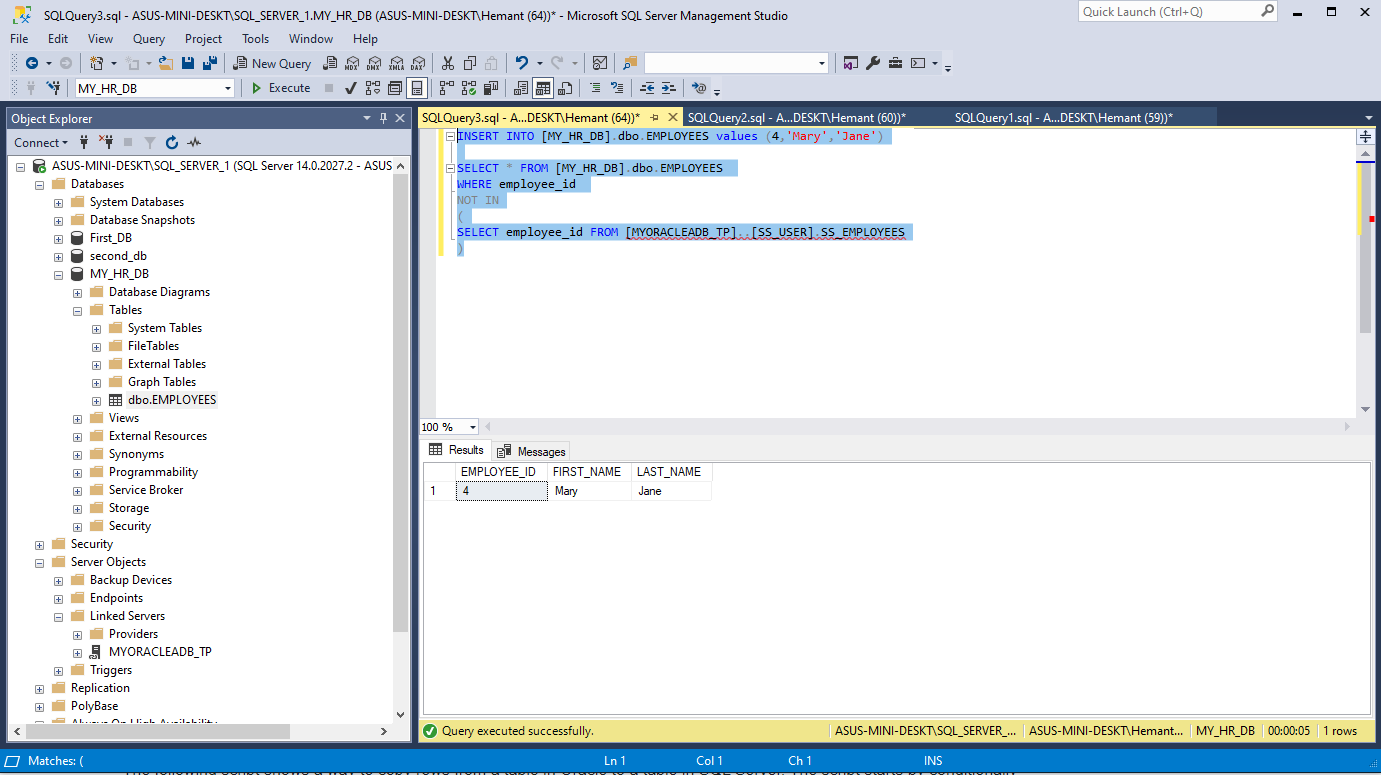Click the EMPLOYEE_ID cell containing 4

(x=502, y=491)
